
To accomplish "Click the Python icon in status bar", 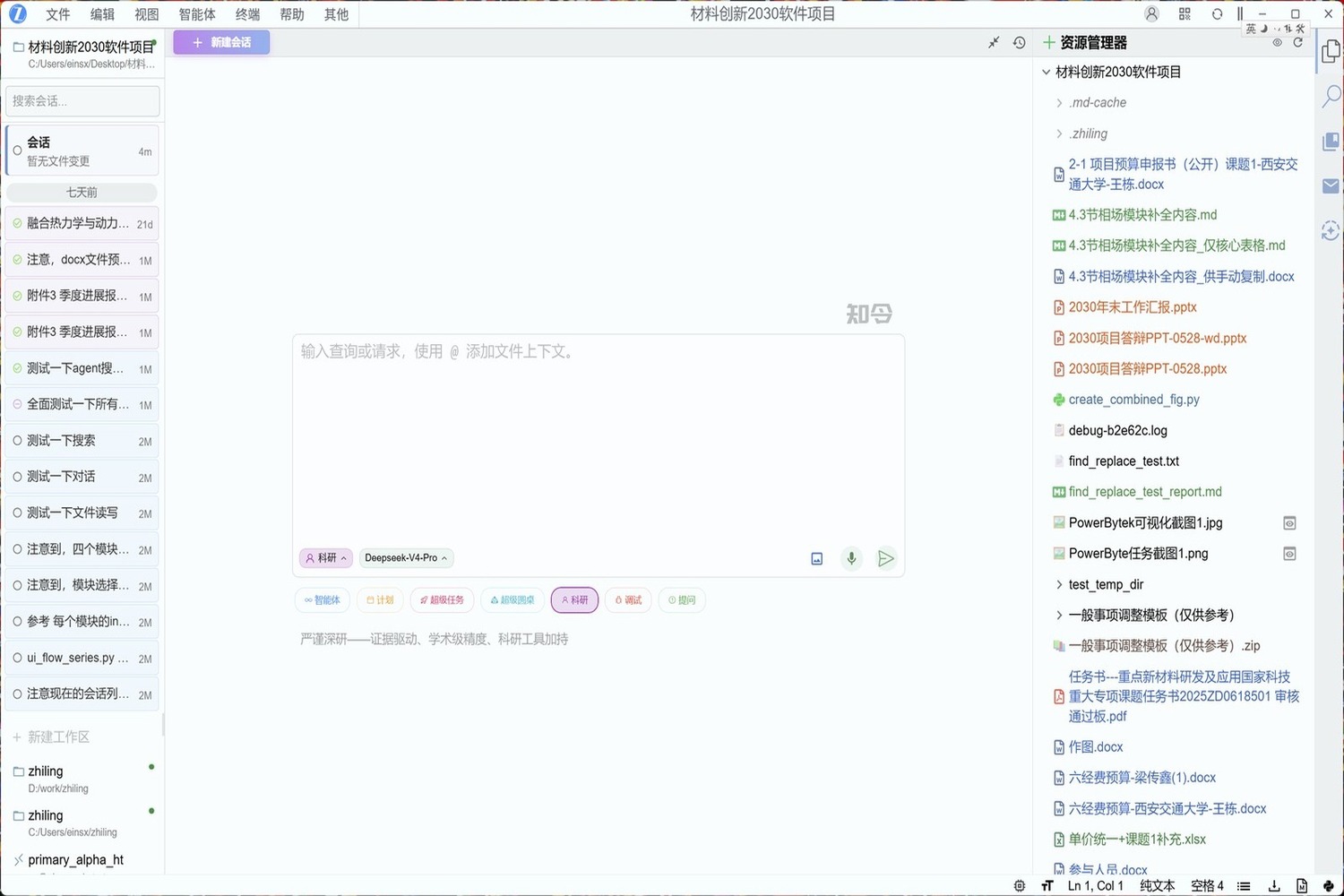I will pos(1328,886).
